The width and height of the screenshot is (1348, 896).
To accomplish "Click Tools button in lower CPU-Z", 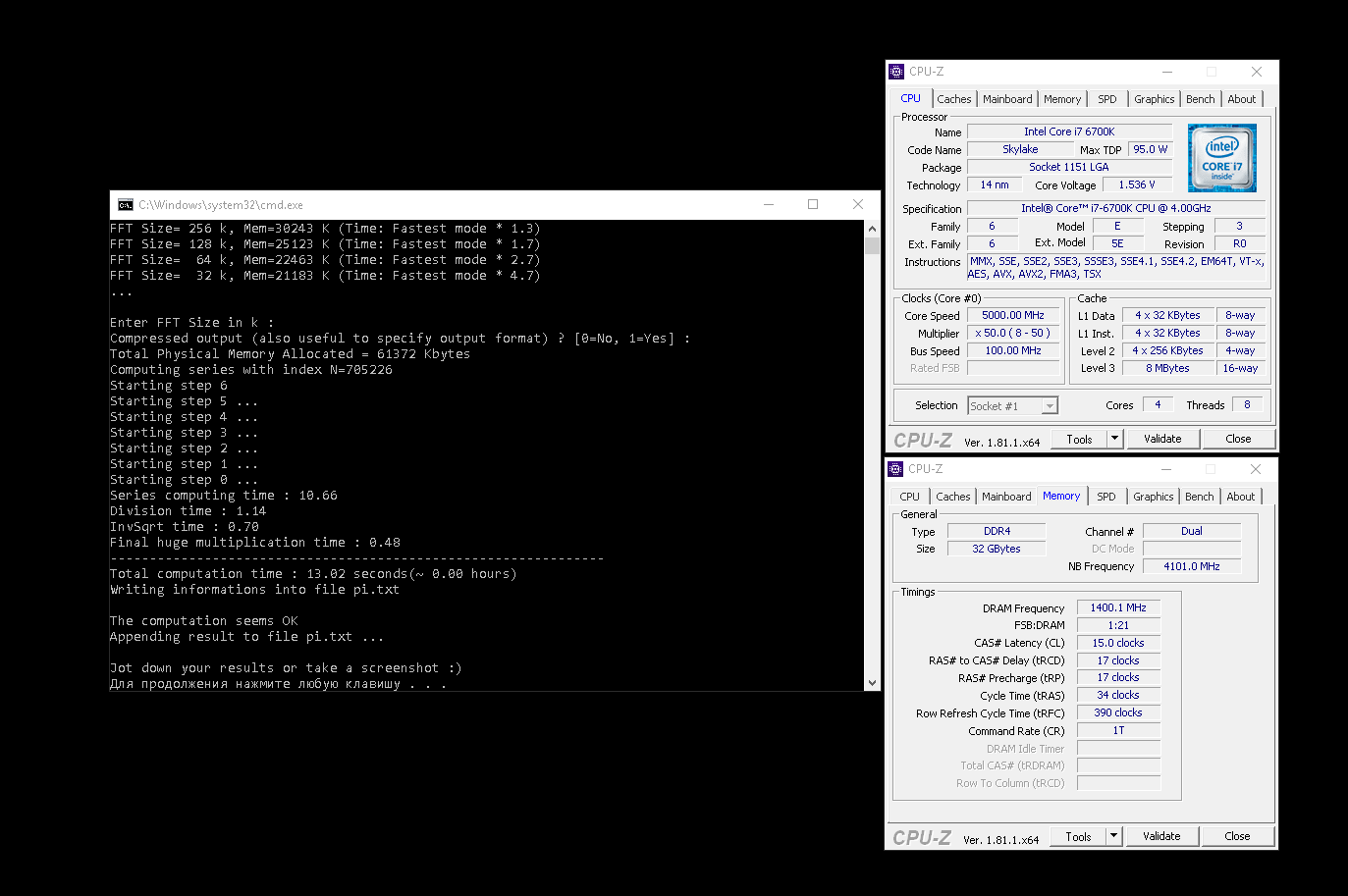I will (1078, 836).
